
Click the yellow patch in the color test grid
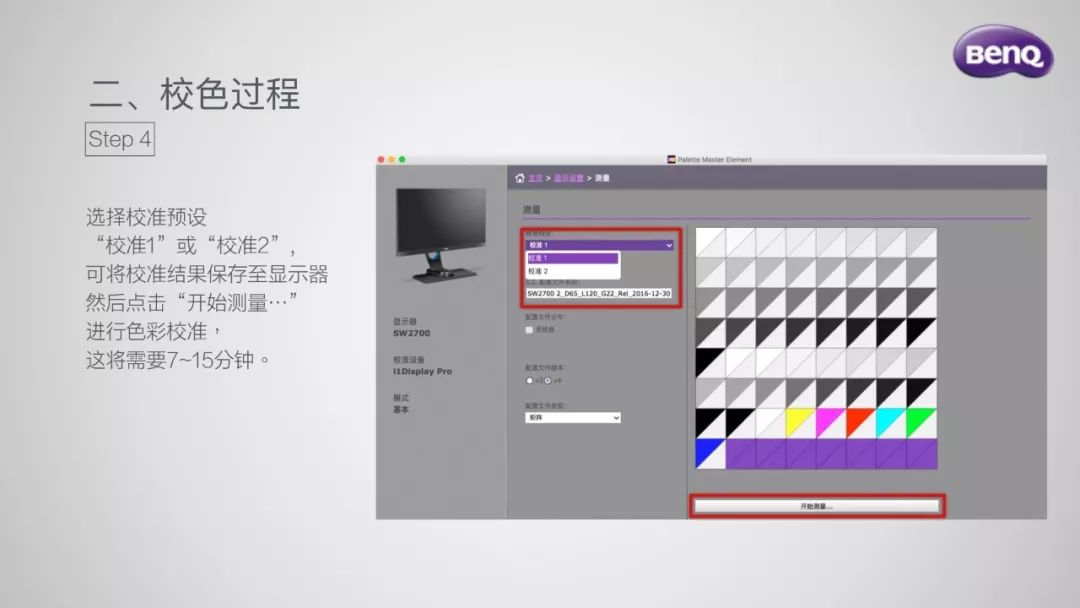(x=797, y=417)
